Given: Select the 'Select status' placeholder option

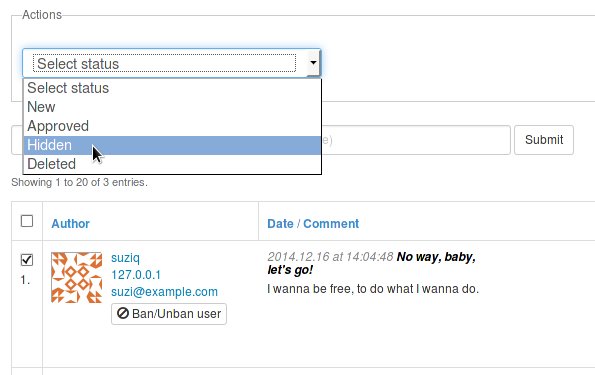Looking at the screenshot, I should pyautogui.click(x=172, y=88).
